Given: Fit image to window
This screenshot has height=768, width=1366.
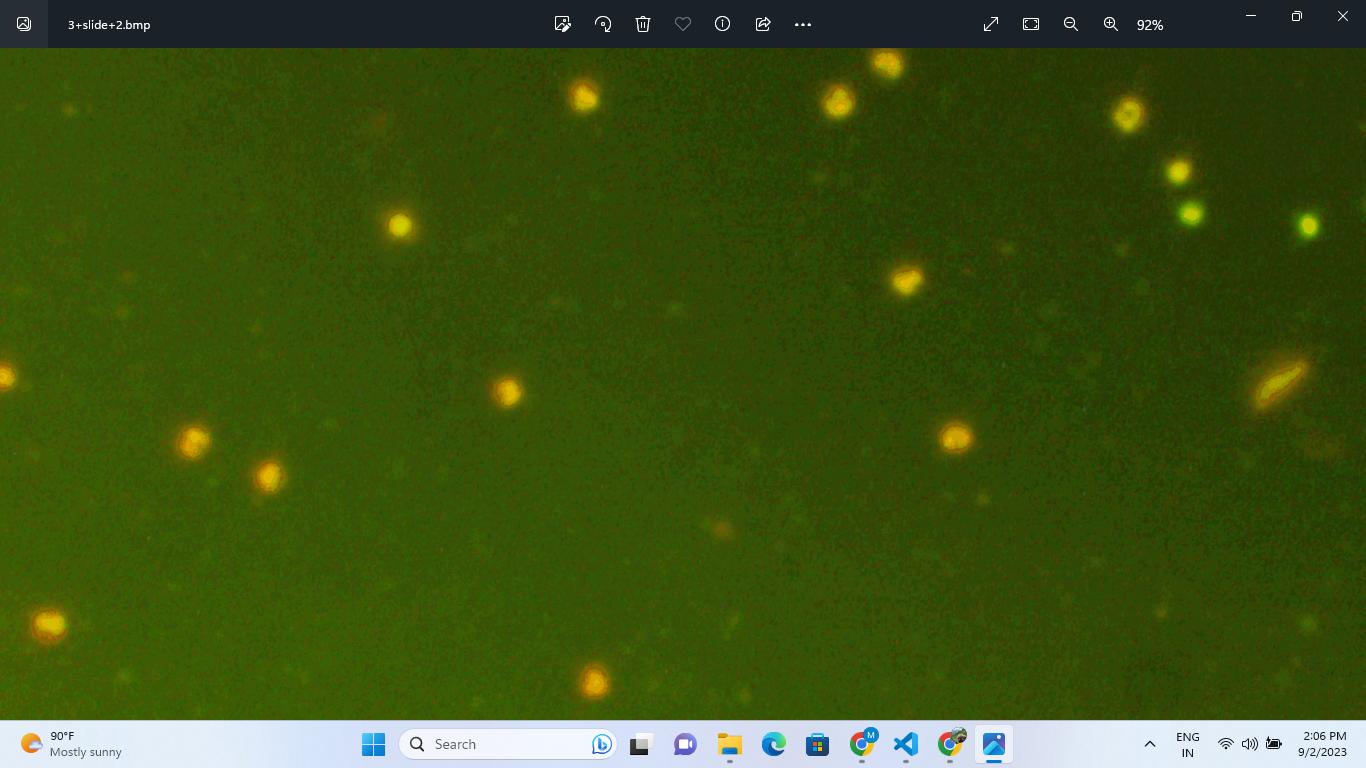Looking at the screenshot, I should pos(1031,24).
